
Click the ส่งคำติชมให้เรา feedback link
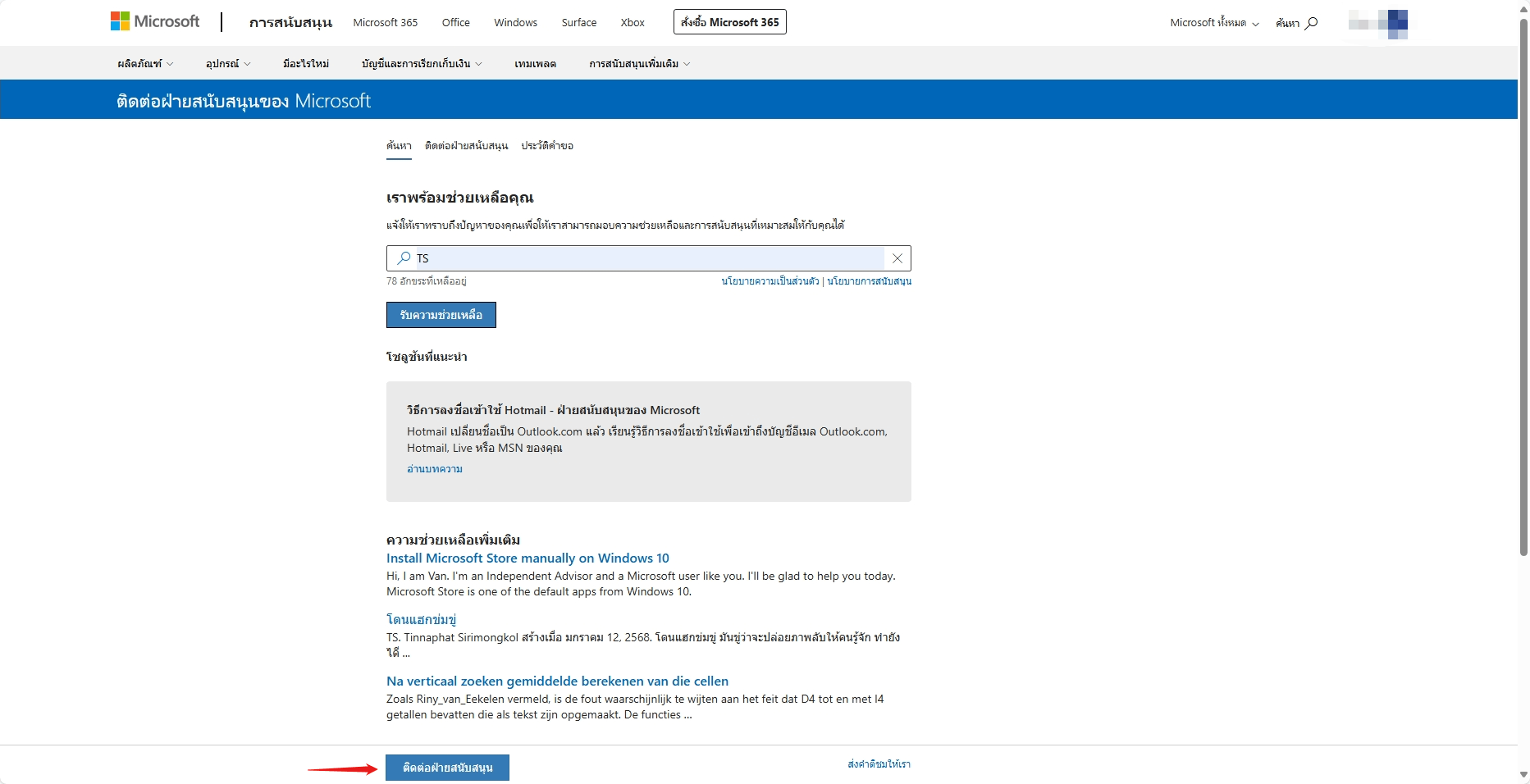pyautogui.click(x=879, y=764)
